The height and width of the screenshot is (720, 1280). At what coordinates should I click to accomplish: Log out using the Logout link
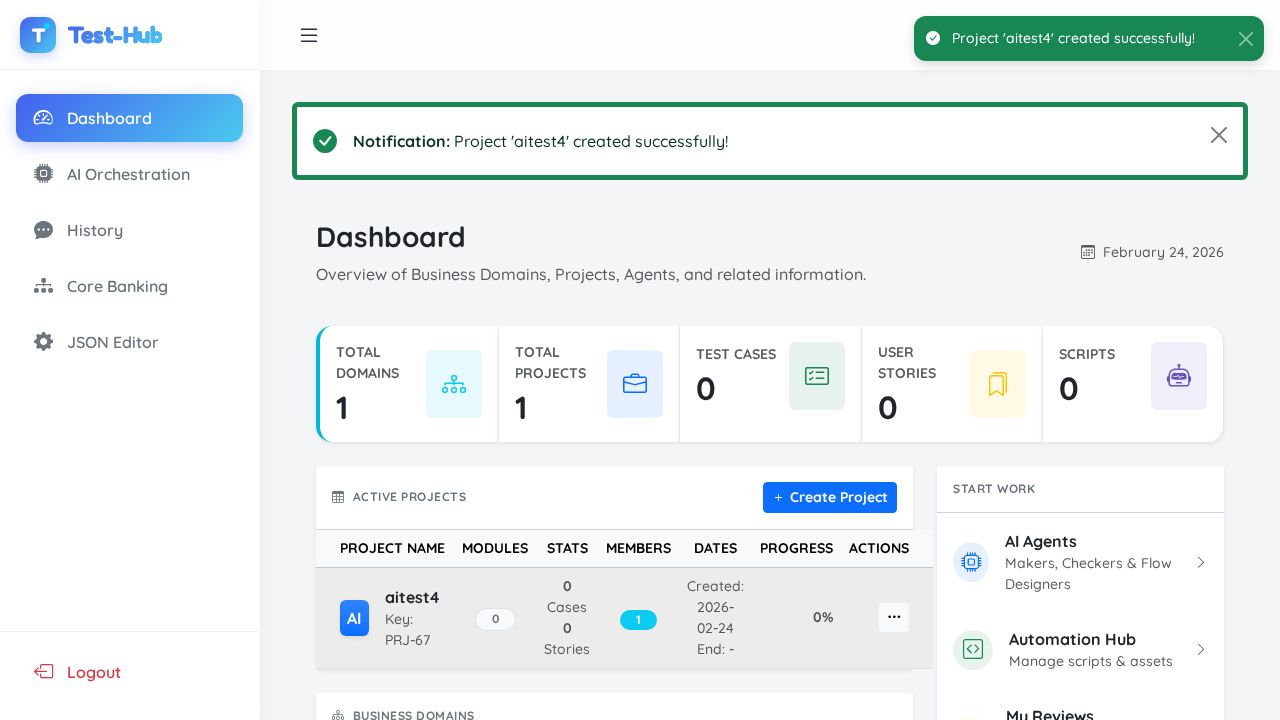(93, 672)
